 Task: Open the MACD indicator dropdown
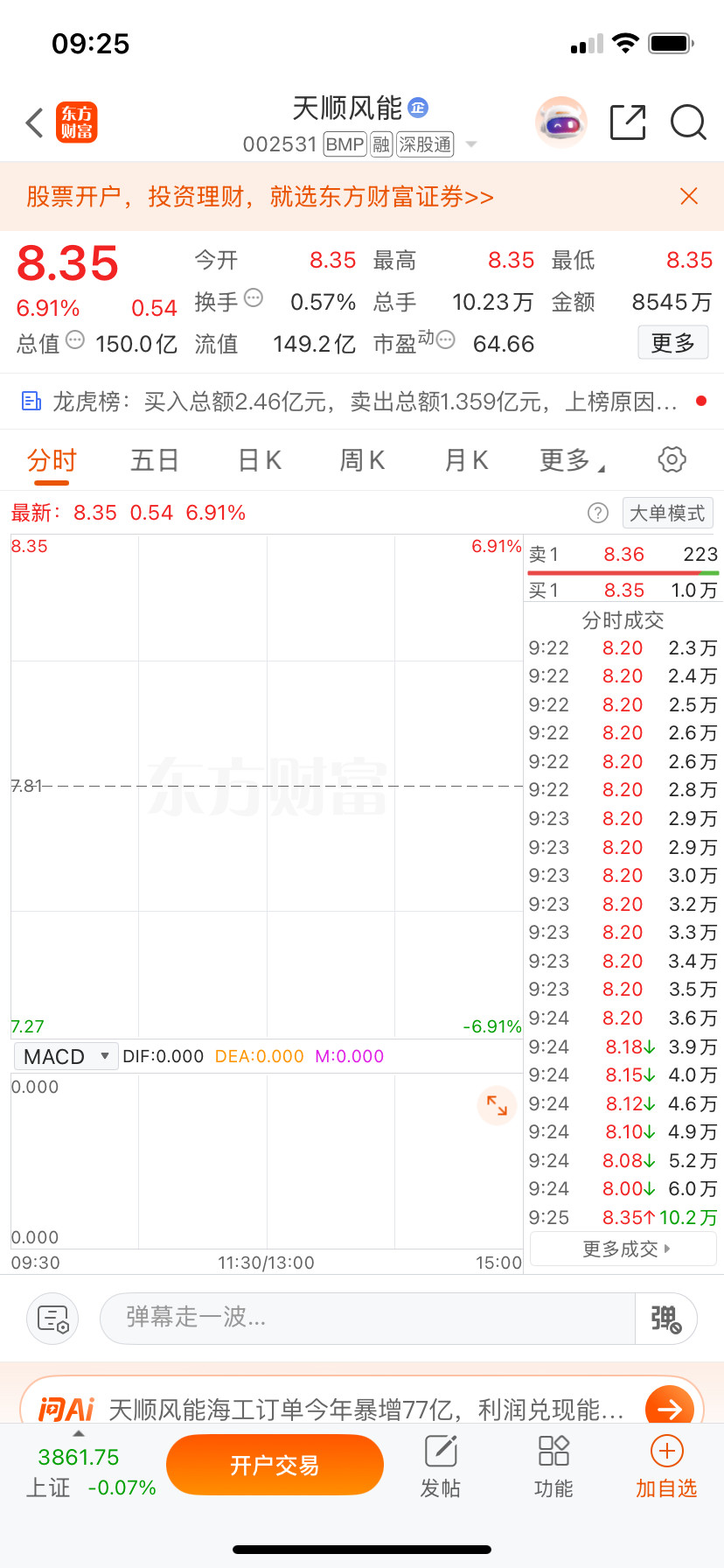[x=66, y=1056]
